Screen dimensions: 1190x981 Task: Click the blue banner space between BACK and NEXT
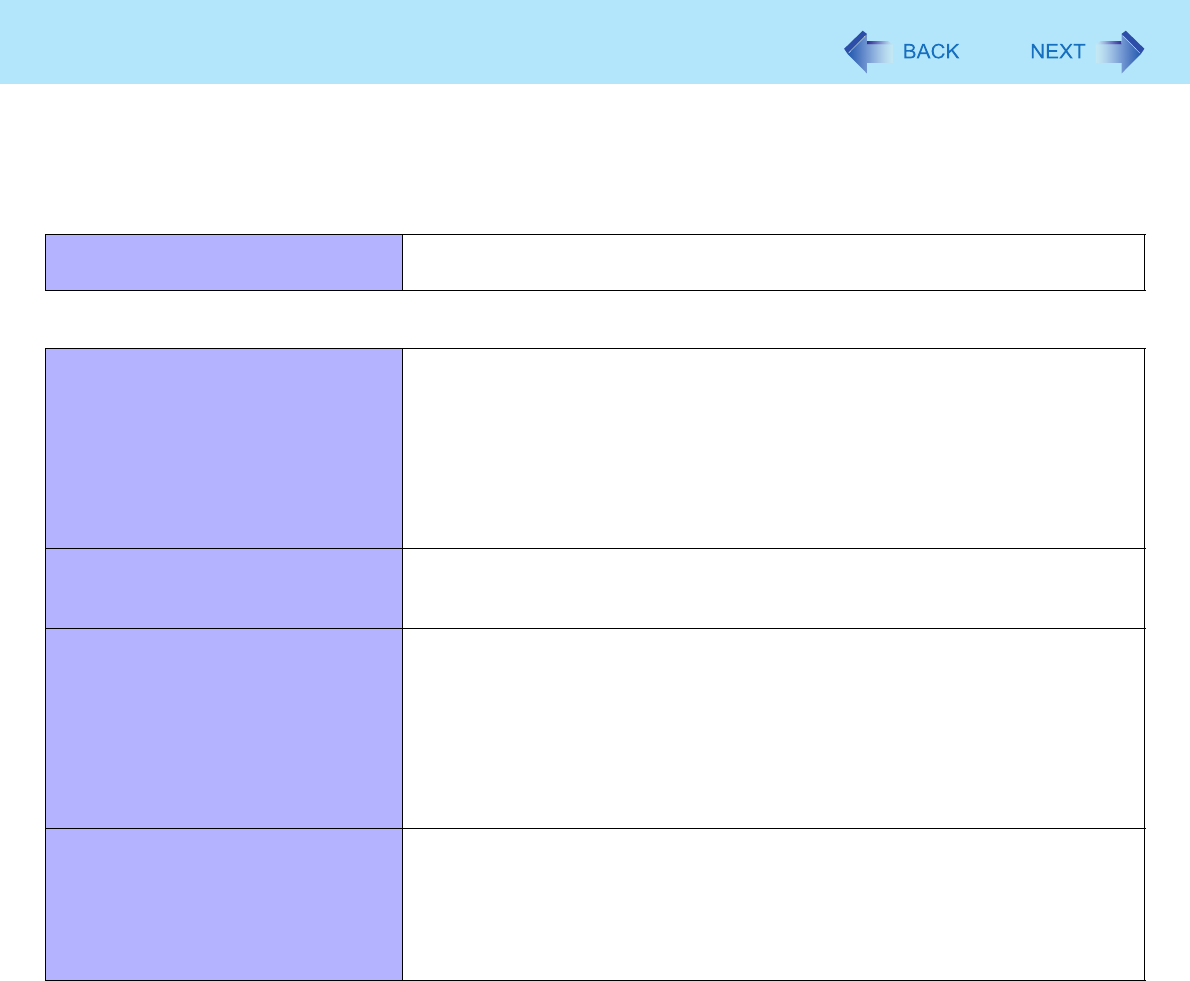[x=995, y=52]
